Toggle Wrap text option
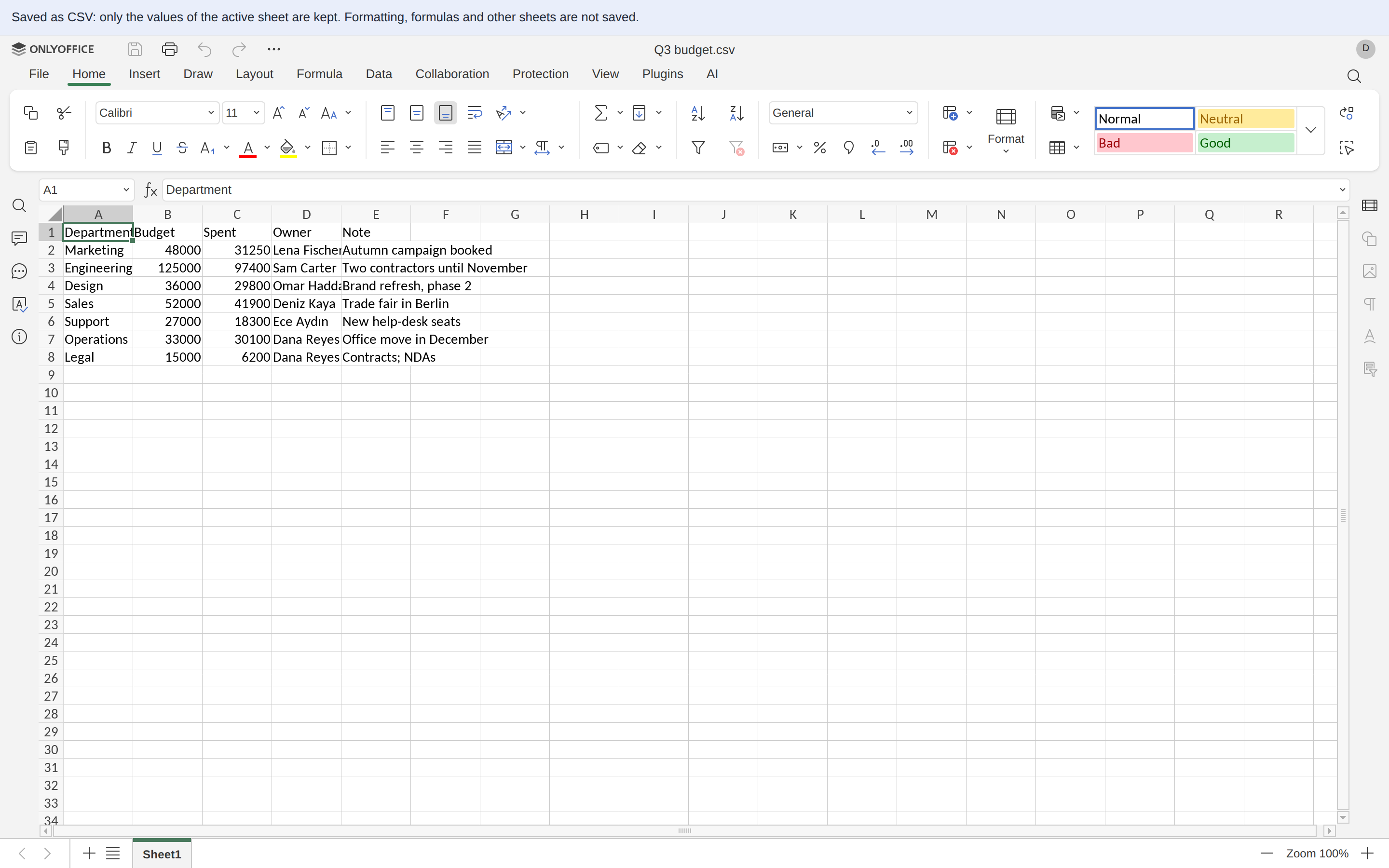 coord(475,112)
